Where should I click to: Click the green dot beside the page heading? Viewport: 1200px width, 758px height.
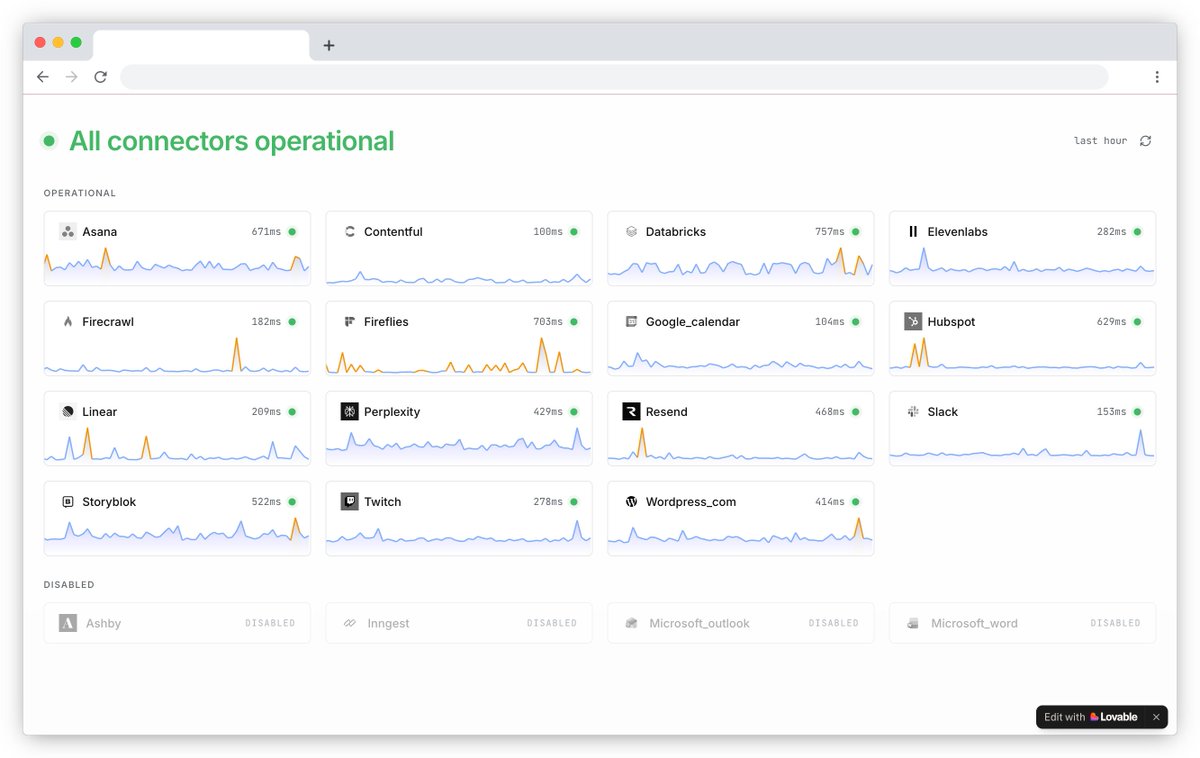tap(49, 141)
